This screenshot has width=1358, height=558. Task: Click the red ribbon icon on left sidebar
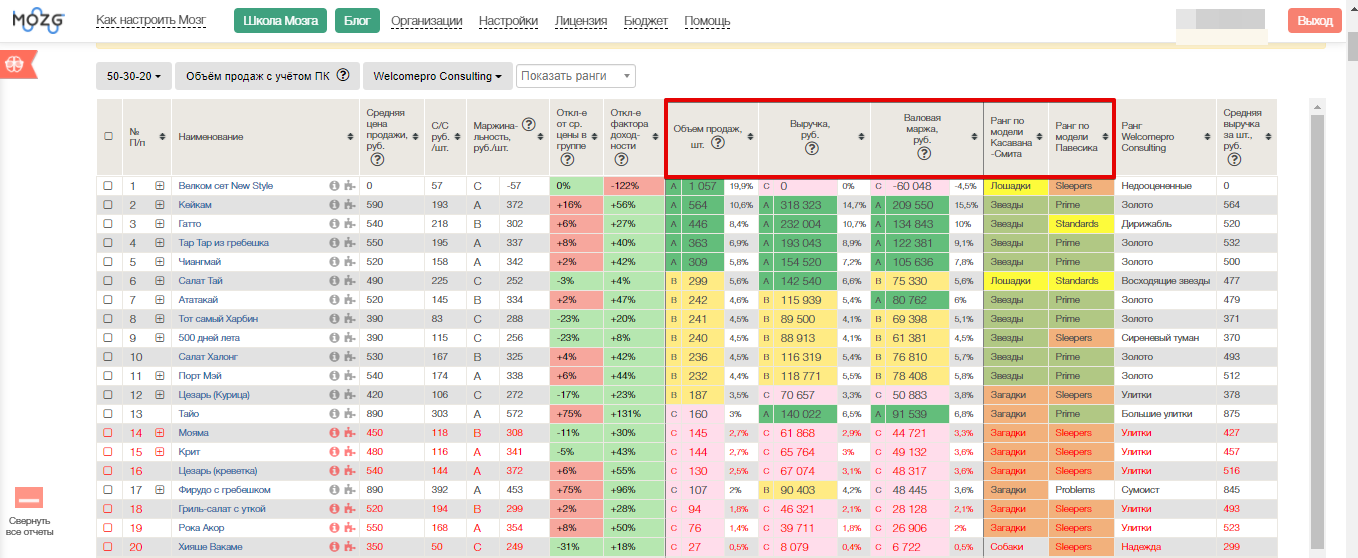coord(15,63)
